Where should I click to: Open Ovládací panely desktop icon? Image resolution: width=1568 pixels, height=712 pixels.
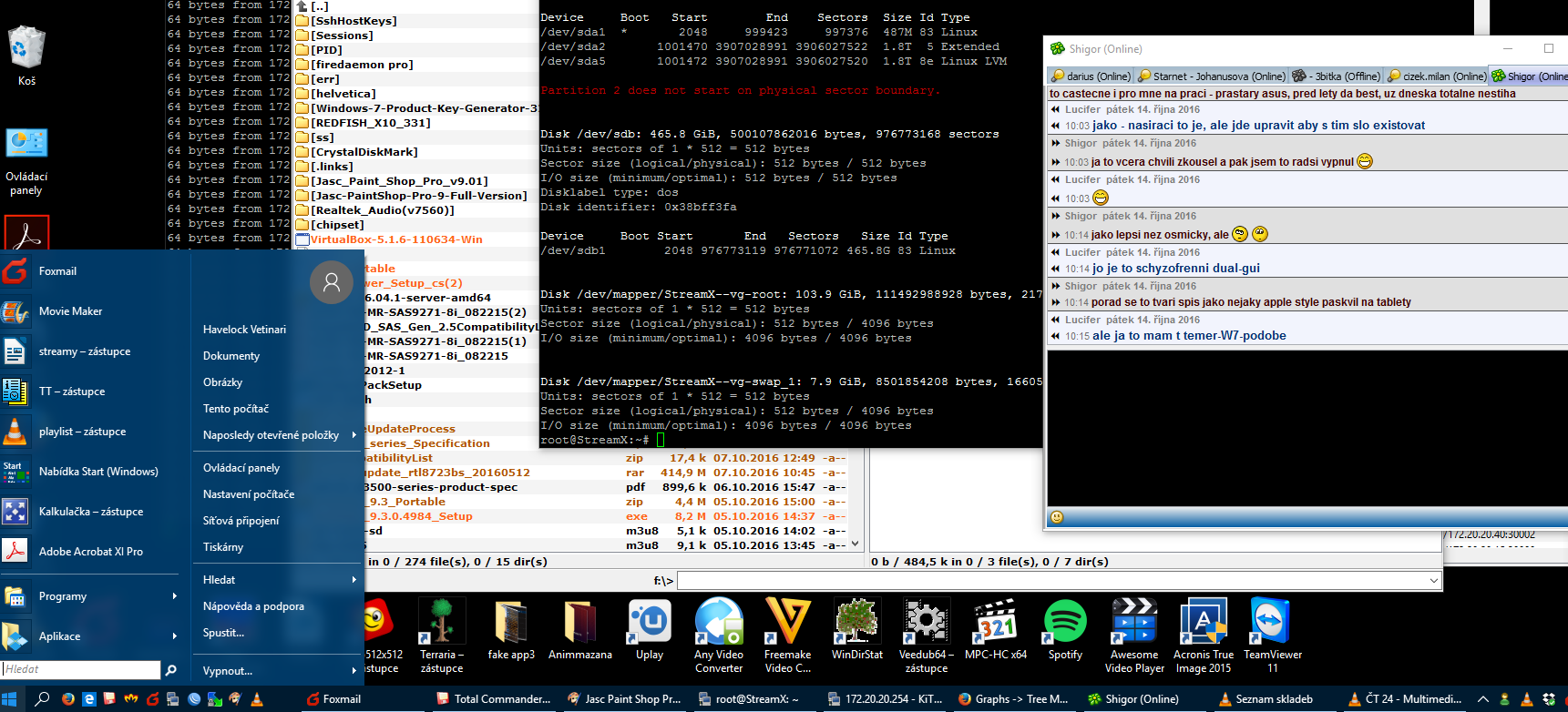tap(26, 162)
